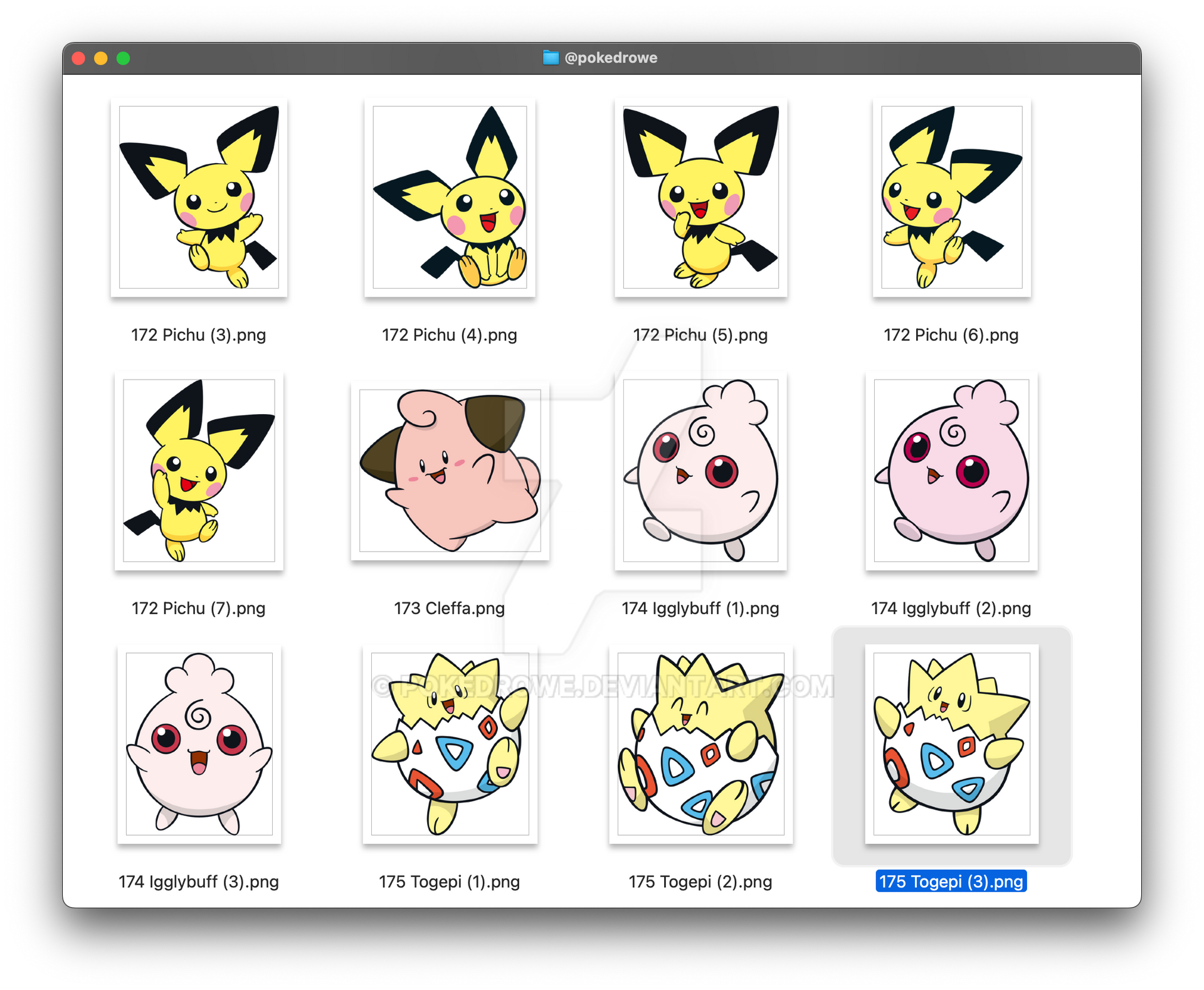The height and width of the screenshot is (990, 1204).
Task: Click the file name 172 Pichu (3).png
Action: (199, 335)
